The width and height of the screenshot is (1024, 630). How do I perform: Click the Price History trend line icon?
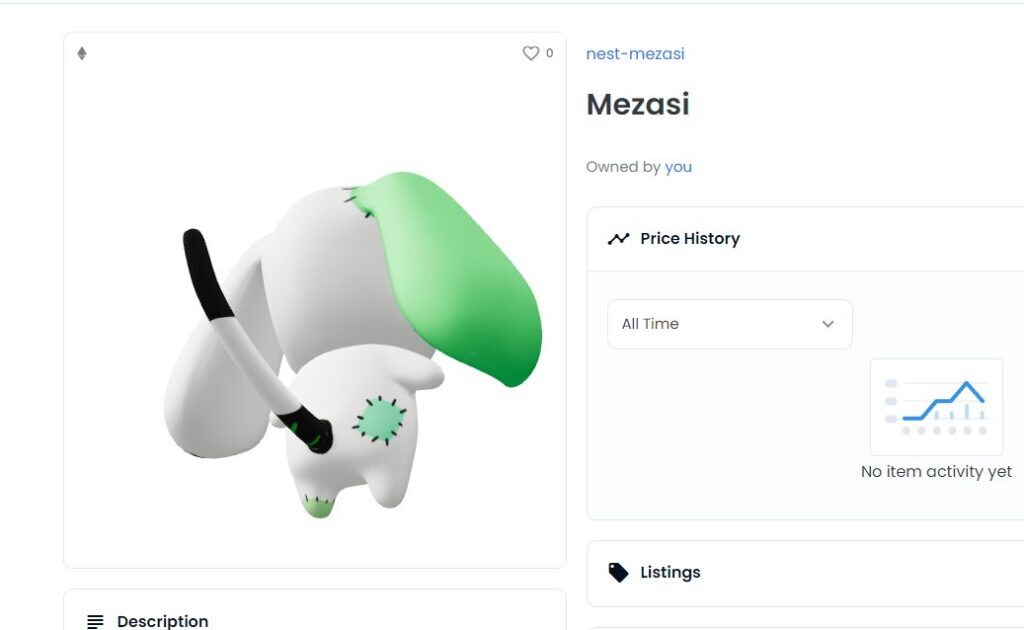[x=618, y=238]
